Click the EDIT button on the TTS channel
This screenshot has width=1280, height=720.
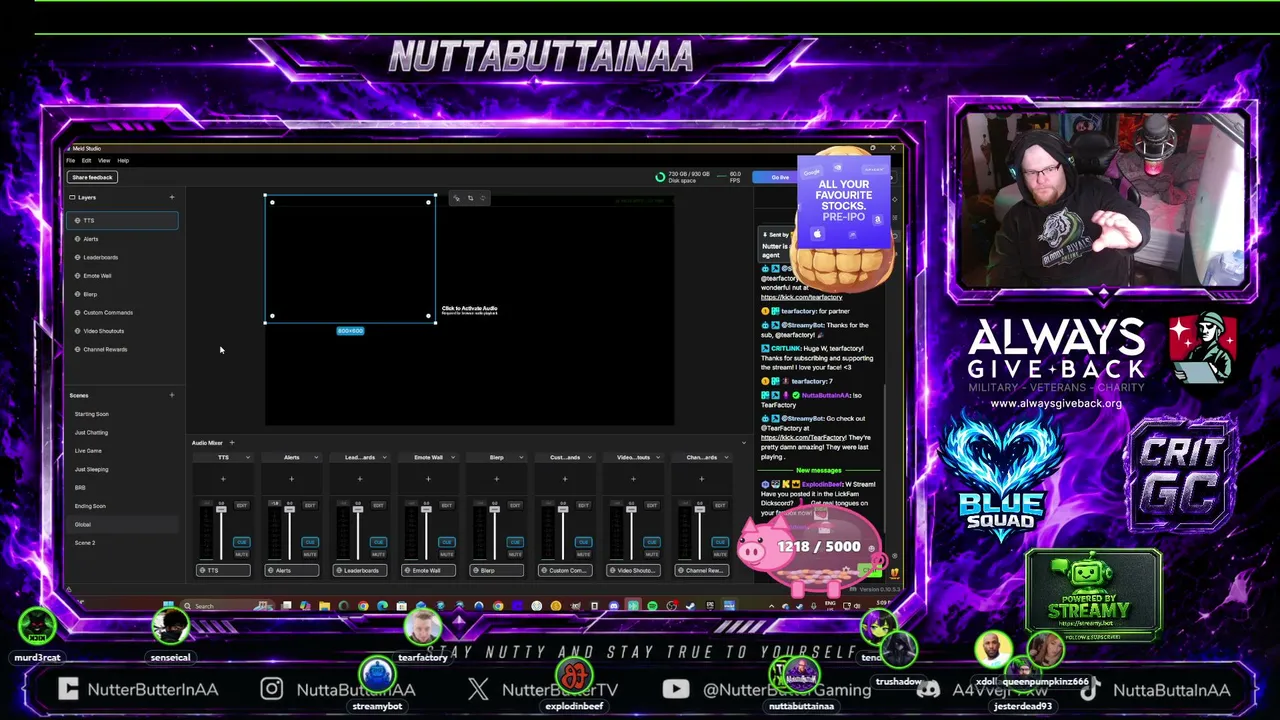(241, 505)
